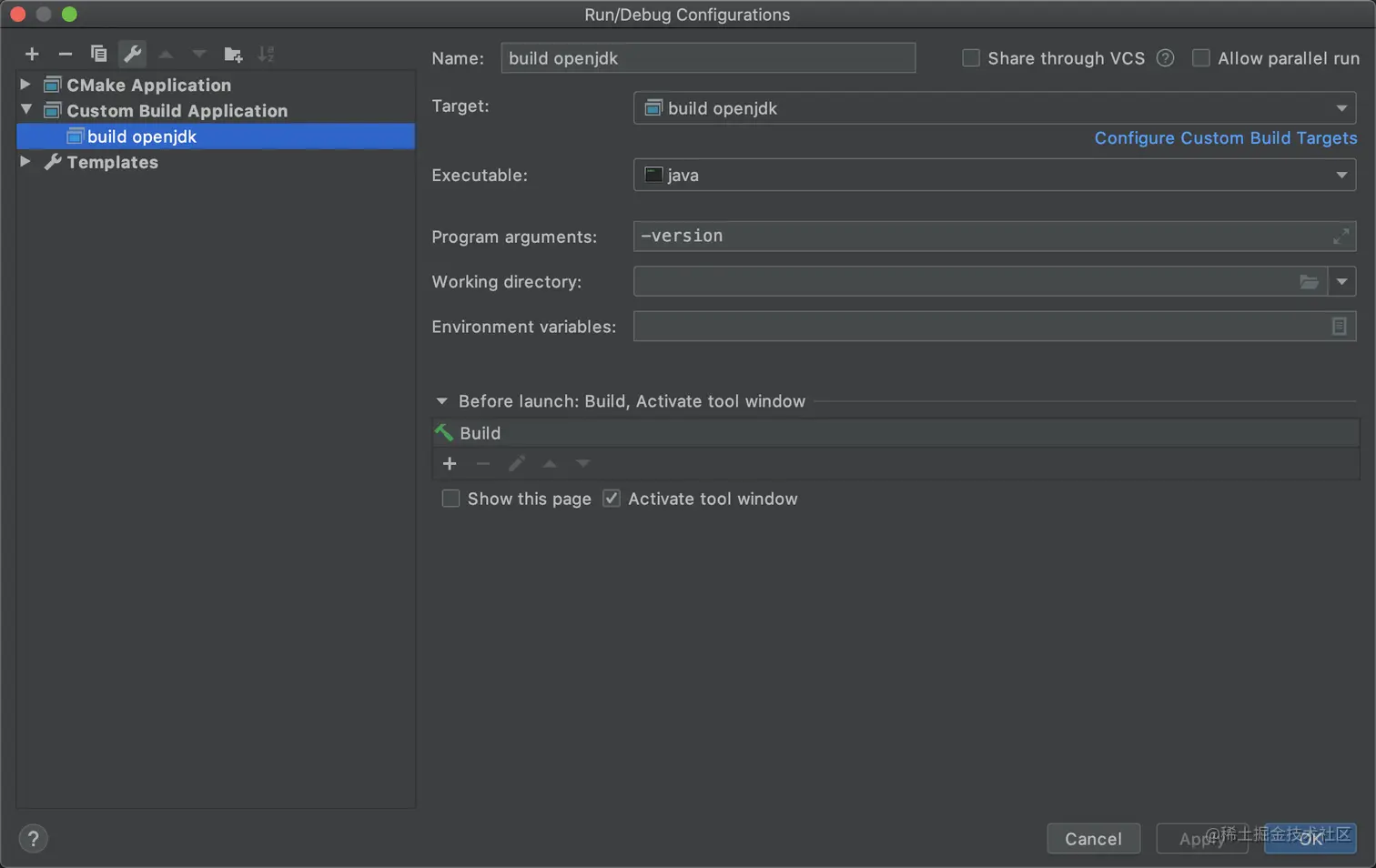
Task: Collapse the Custom Build Application node
Action: [25, 110]
